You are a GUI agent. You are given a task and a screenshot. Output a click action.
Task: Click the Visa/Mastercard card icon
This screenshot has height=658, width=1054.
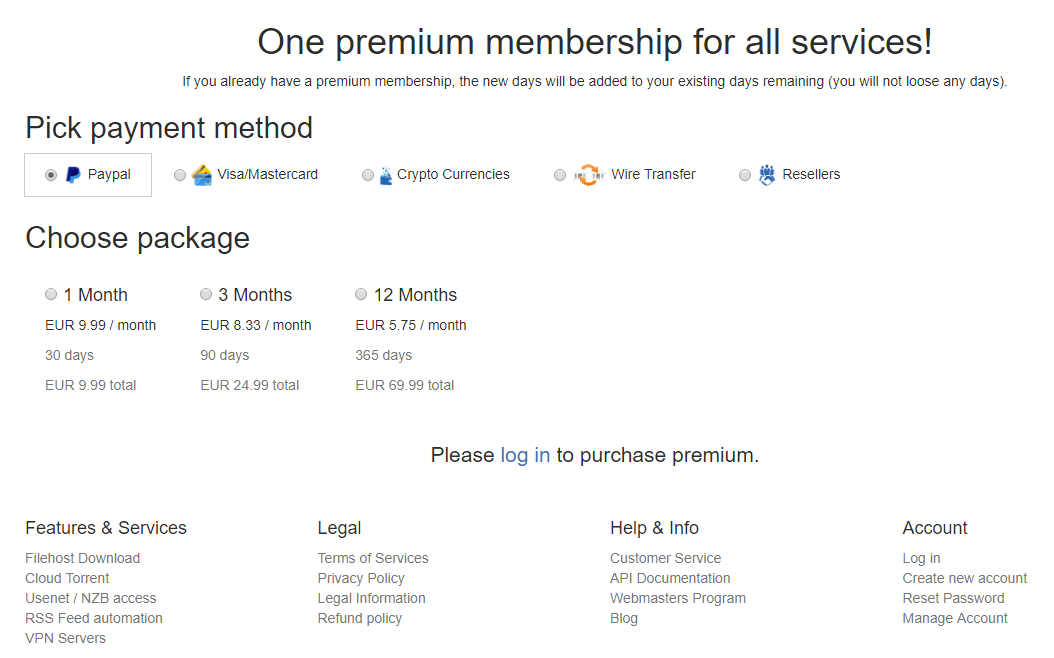[x=202, y=175]
